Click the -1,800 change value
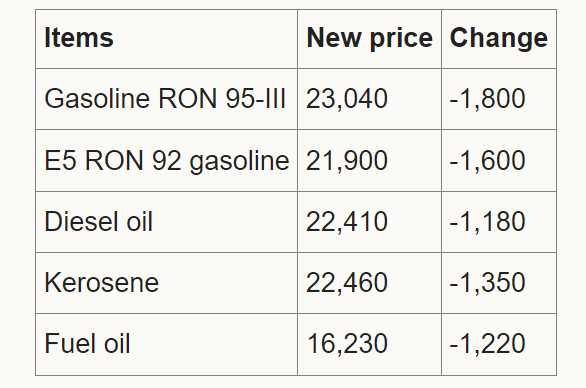 487,99
